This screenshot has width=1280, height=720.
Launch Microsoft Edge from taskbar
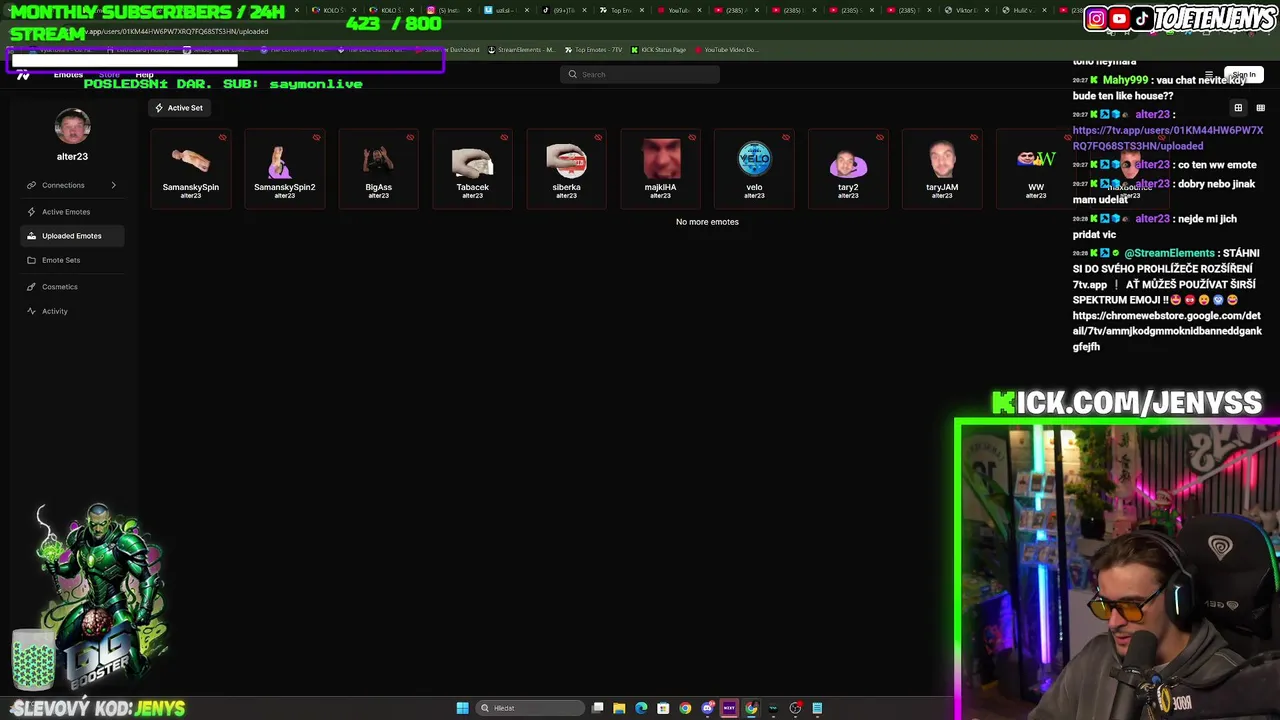click(x=641, y=708)
